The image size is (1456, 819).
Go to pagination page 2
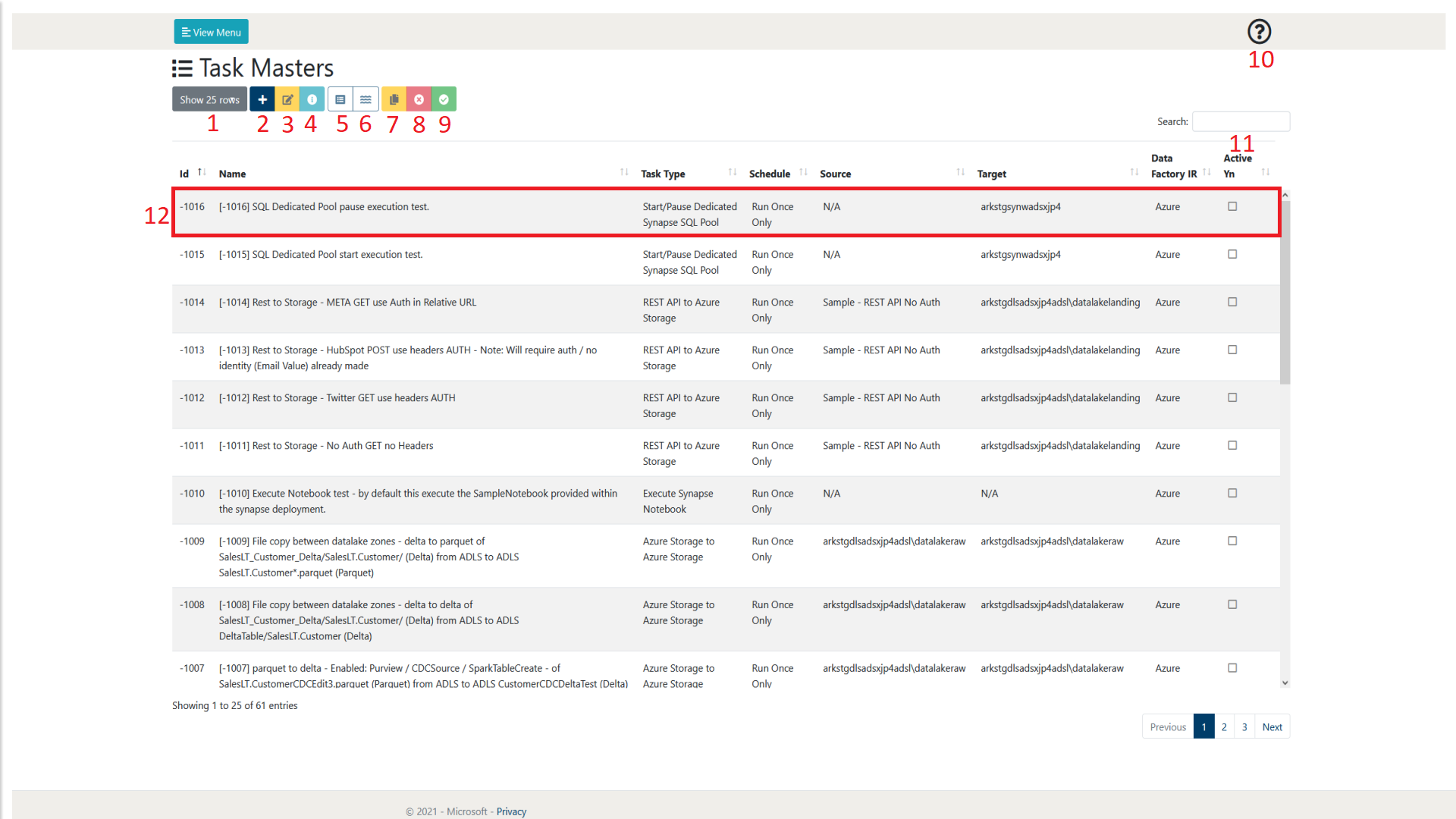[1224, 726]
